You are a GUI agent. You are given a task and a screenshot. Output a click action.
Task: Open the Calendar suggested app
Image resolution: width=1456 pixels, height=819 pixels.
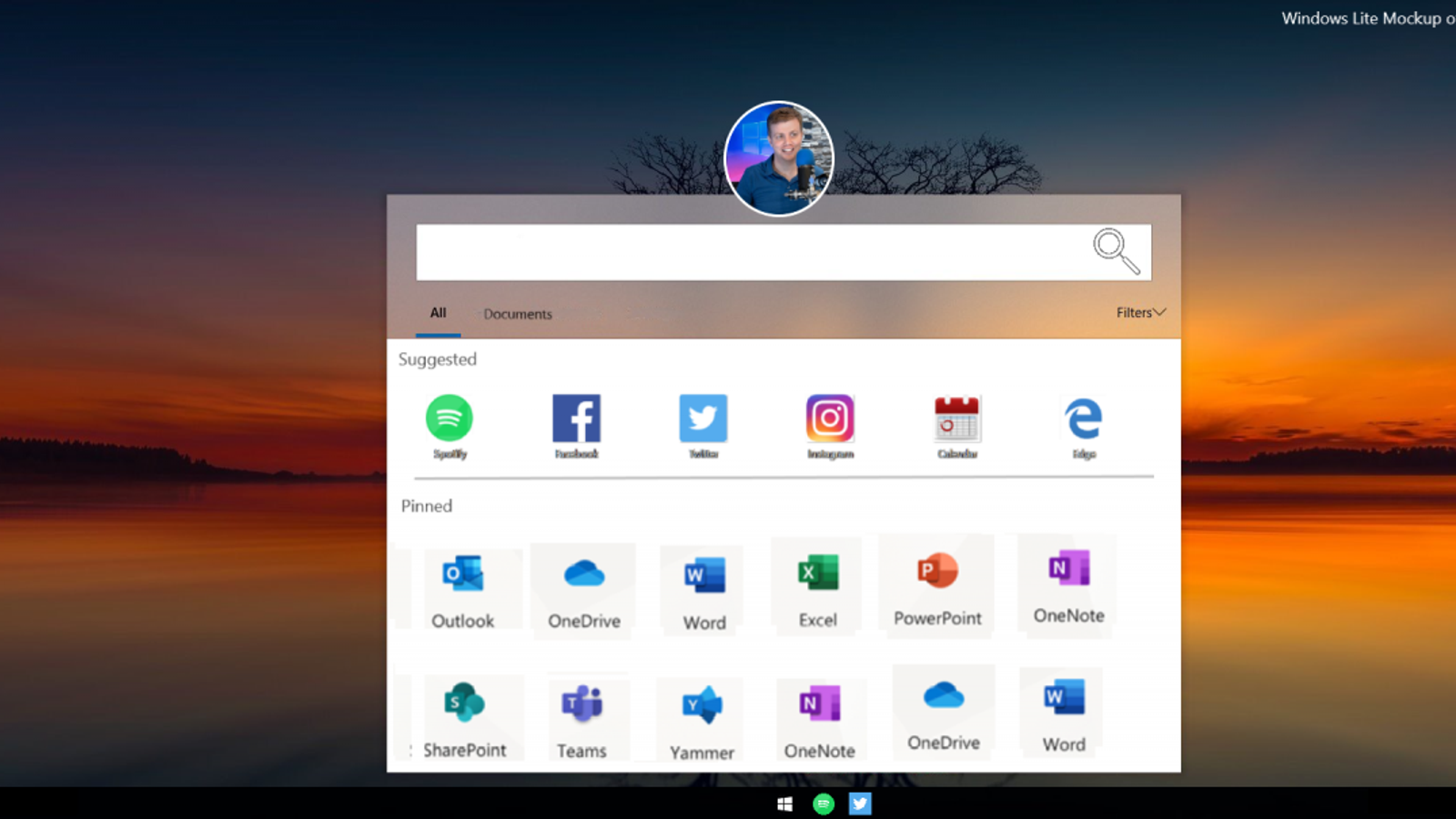[x=957, y=426]
